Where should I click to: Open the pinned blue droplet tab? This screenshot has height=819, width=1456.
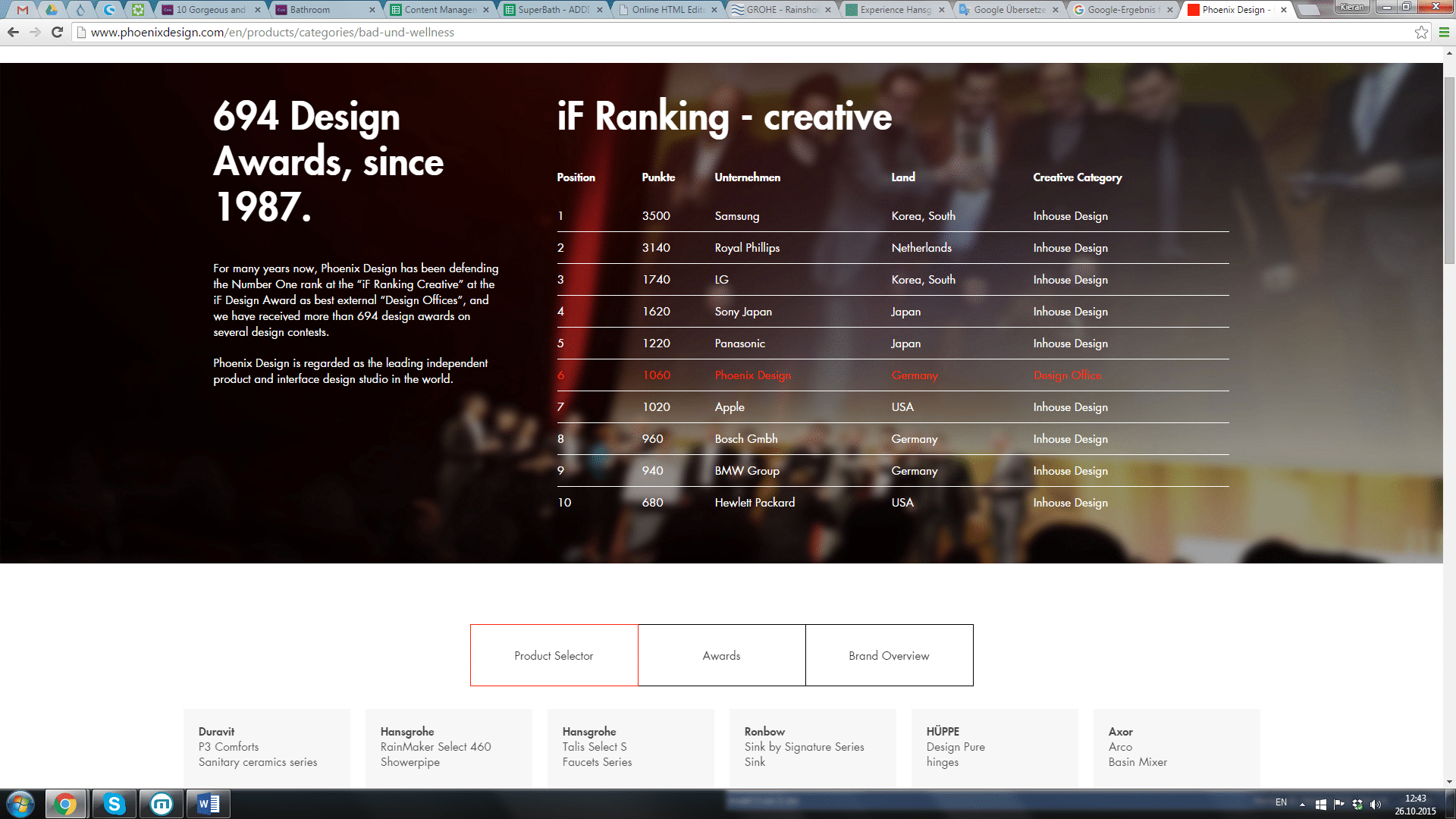(80, 10)
